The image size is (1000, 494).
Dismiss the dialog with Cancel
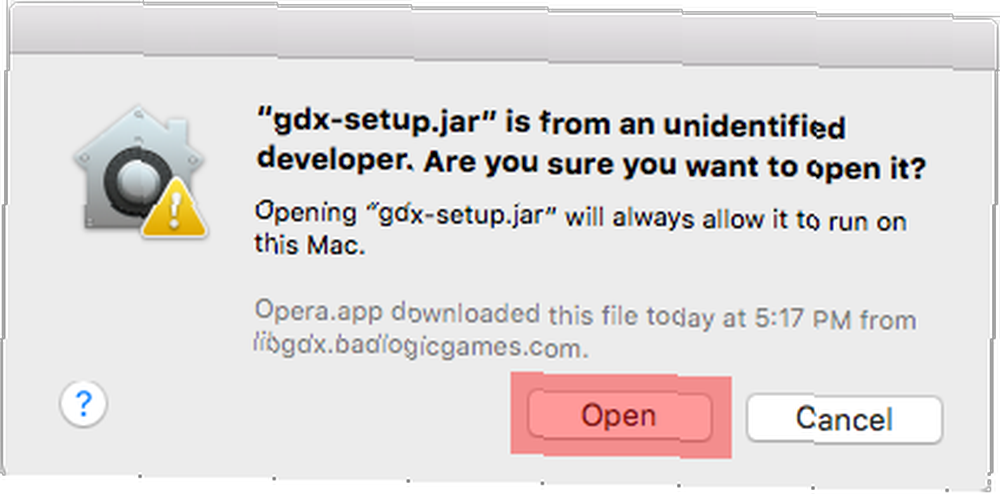(x=844, y=419)
